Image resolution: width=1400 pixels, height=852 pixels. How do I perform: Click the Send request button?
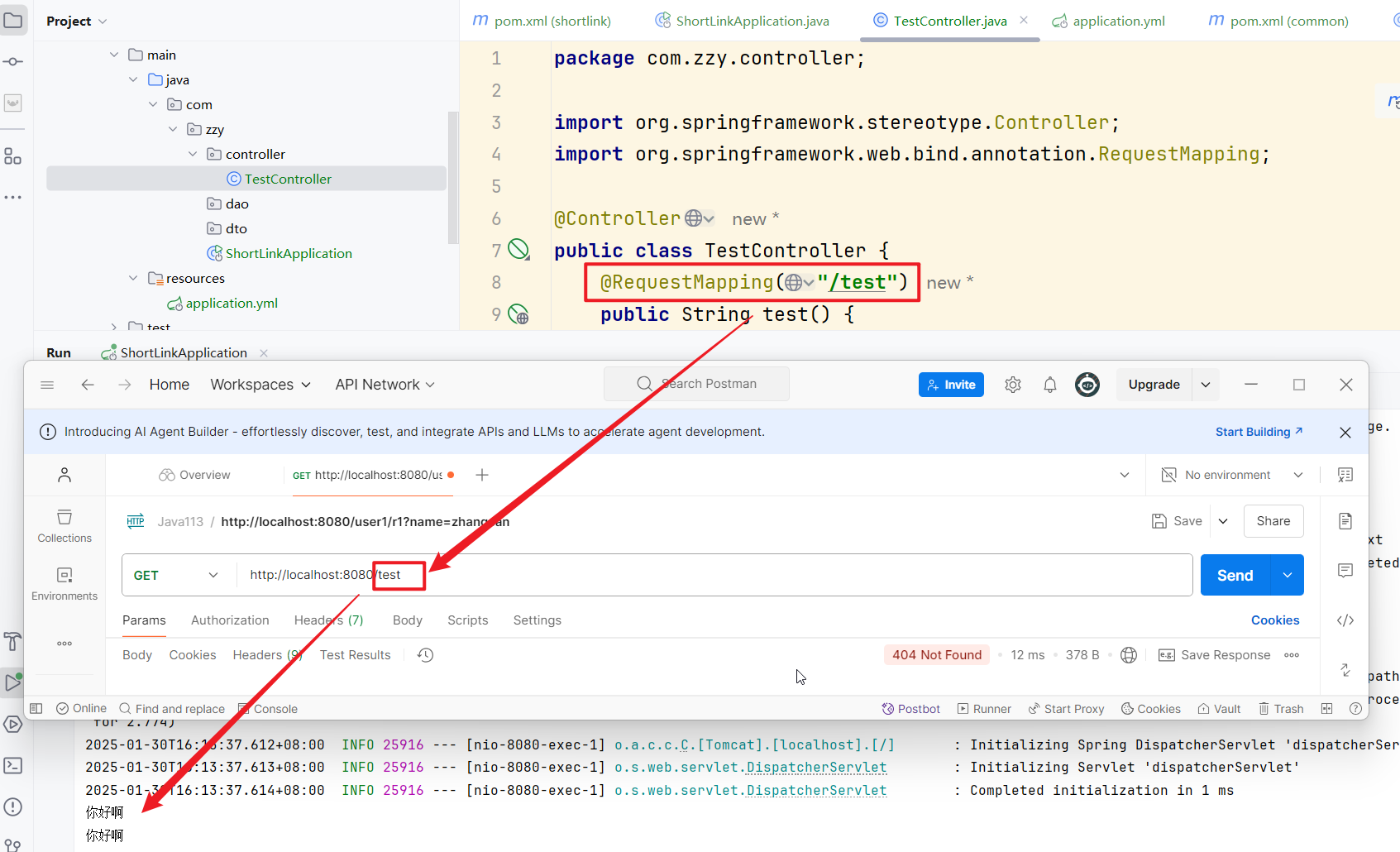1235,575
